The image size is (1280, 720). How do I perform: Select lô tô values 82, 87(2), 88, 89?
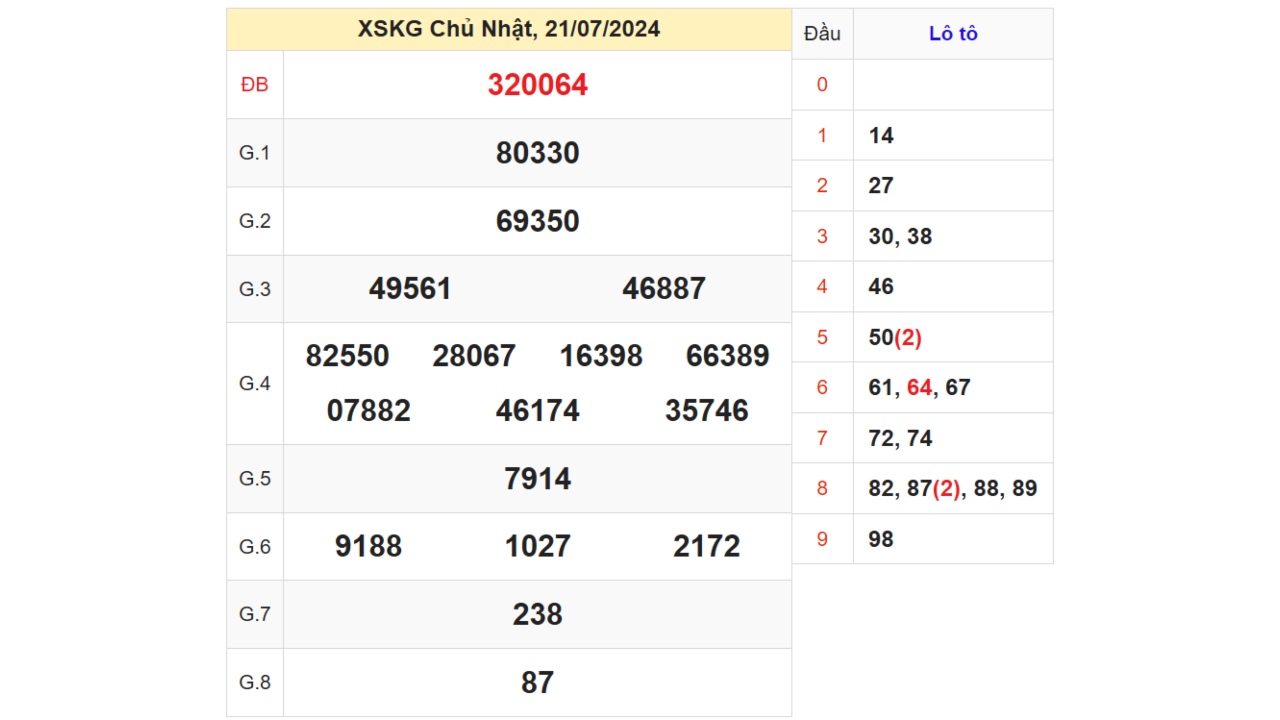[953, 489]
